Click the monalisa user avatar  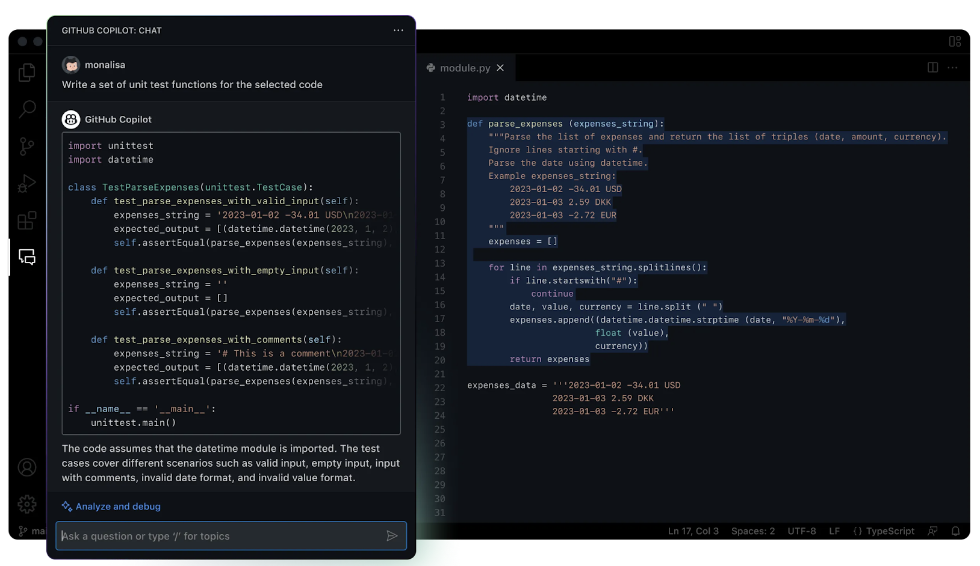pyautogui.click(x=71, y=64)
